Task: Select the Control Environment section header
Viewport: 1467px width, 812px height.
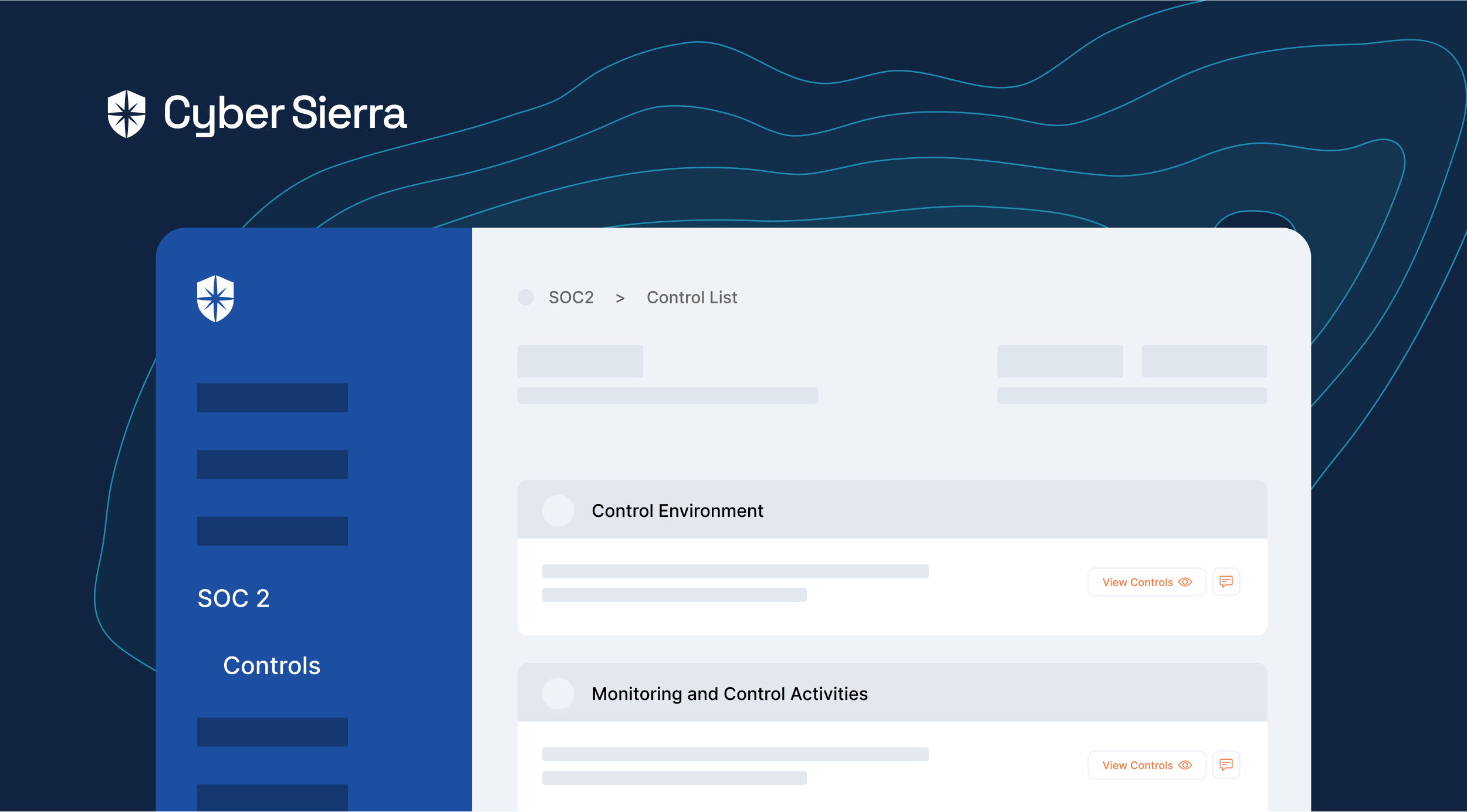Action: pos(892,510)
